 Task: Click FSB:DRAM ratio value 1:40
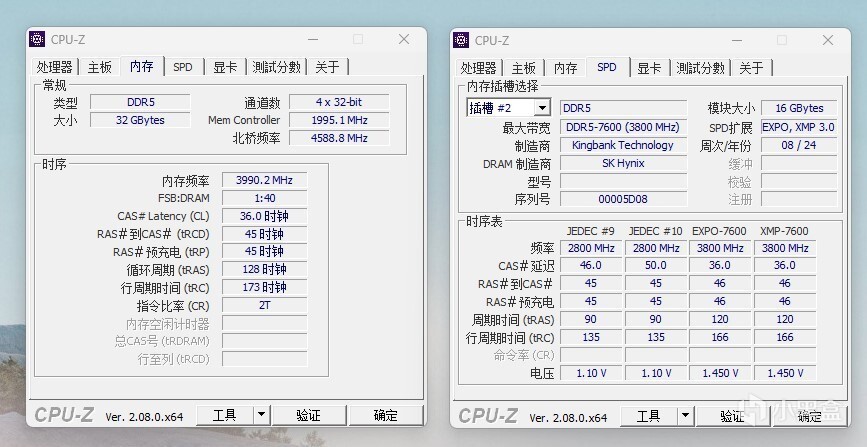click(264, 198)
